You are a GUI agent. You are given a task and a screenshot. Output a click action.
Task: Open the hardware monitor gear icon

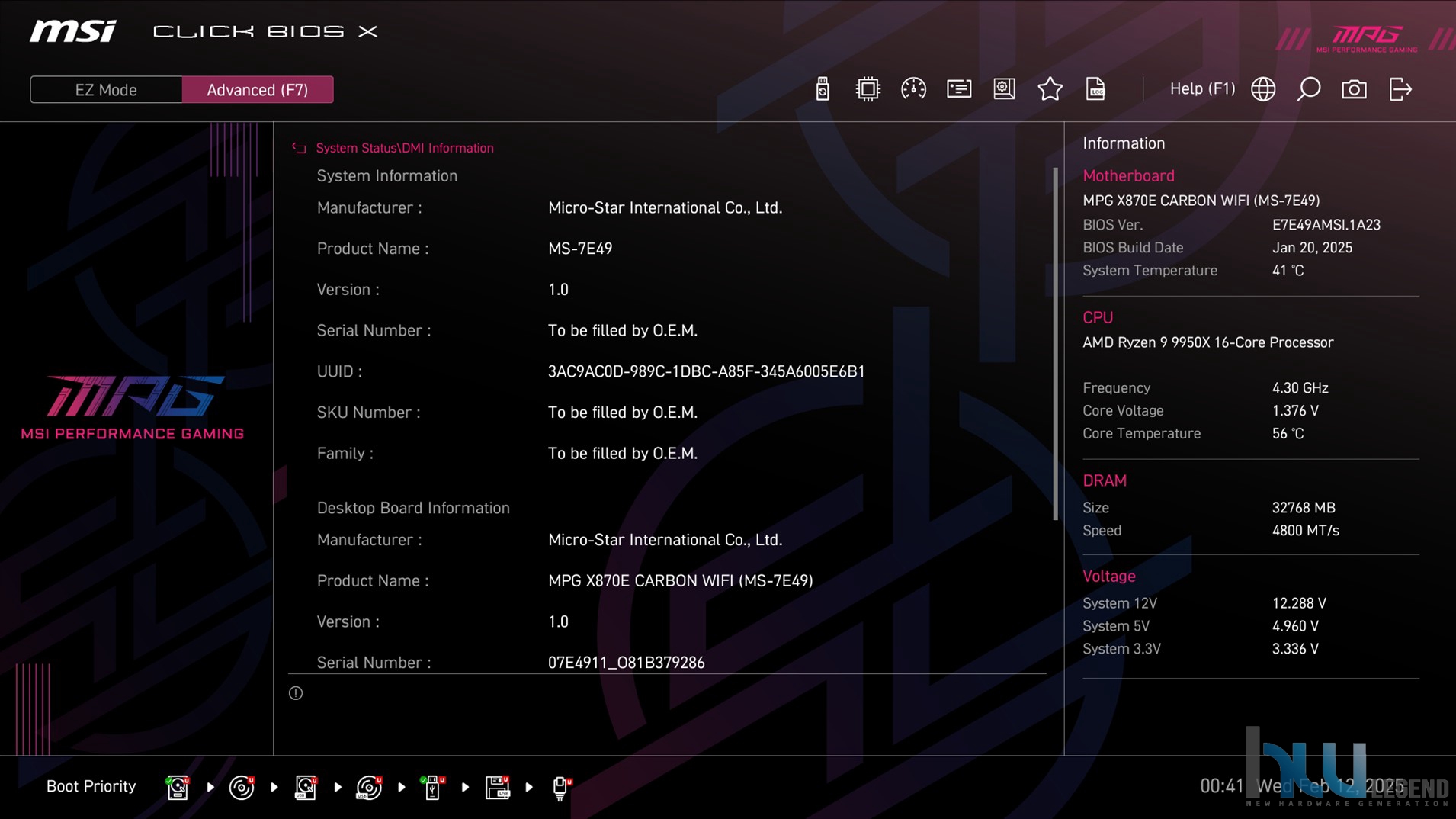1004,89
